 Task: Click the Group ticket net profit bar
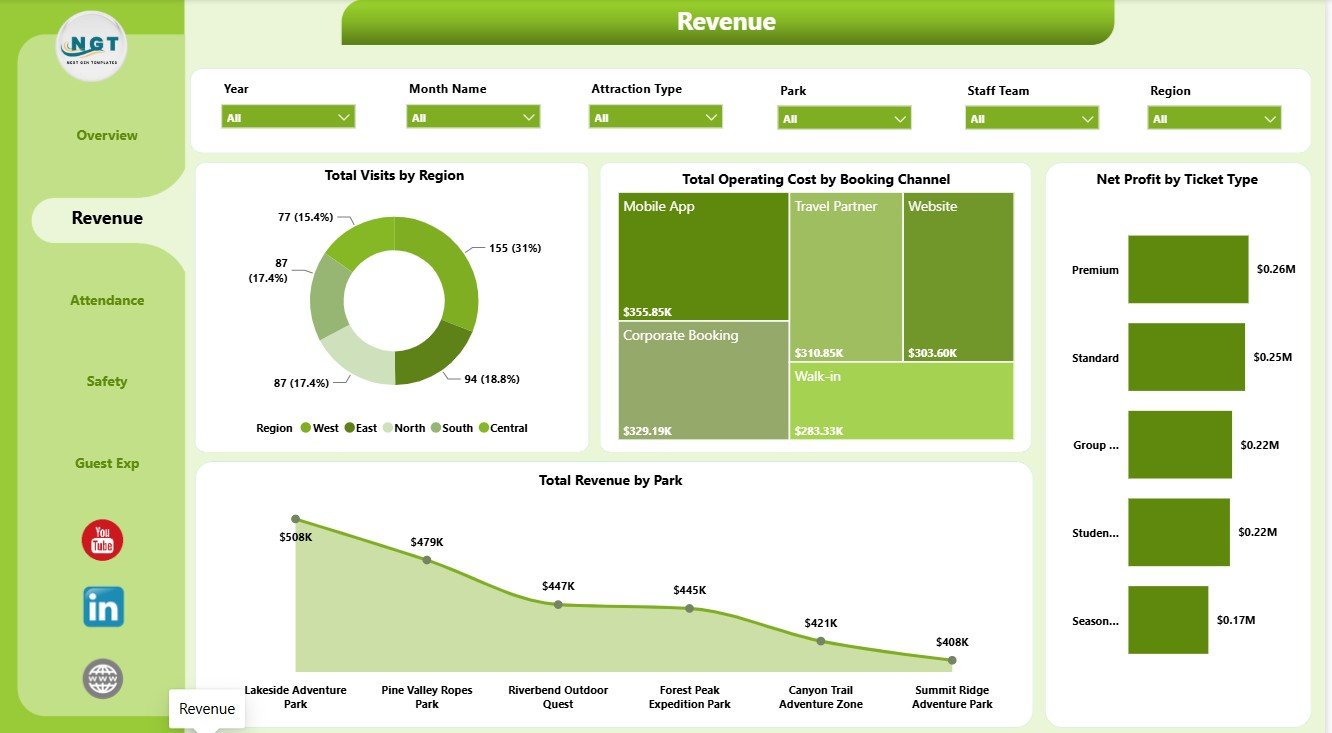click(1180, 445)
